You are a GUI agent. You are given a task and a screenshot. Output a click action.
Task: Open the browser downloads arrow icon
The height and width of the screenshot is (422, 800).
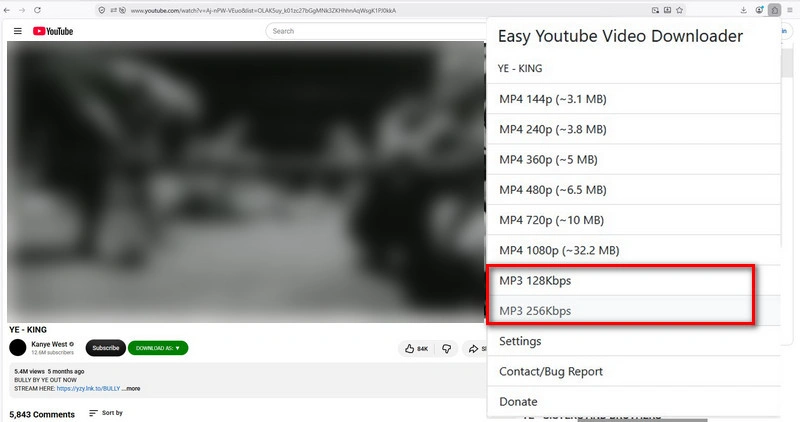pyautogui.click(x=744, y=10)
